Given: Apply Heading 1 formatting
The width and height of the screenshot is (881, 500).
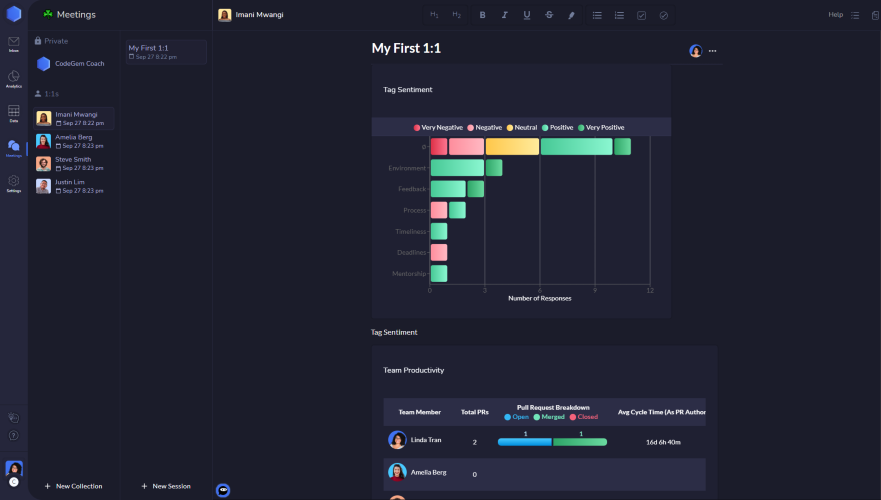Looking at the screenshot, I should click(x=434, y=15).
